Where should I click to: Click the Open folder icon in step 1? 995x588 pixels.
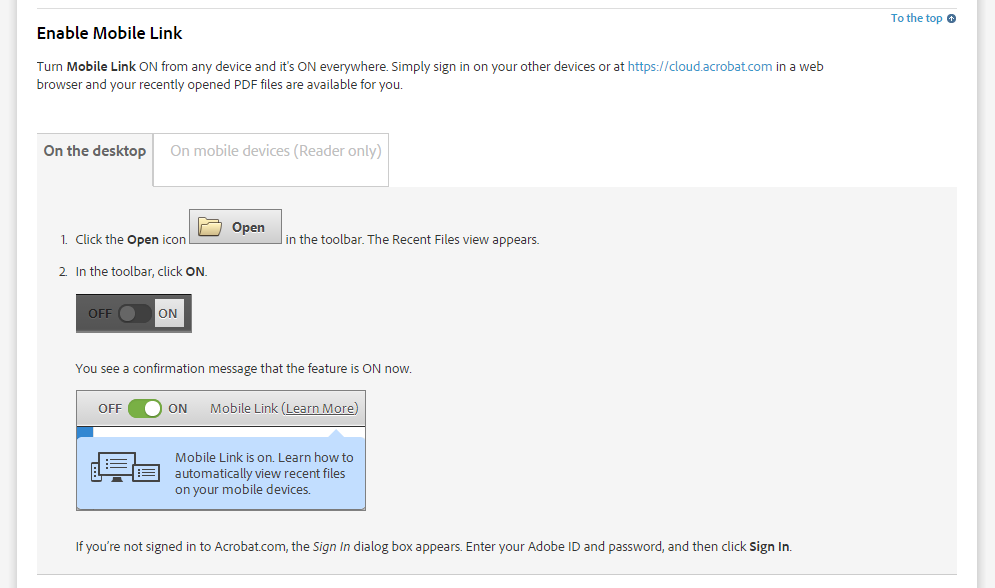click(x=213, y=226)
